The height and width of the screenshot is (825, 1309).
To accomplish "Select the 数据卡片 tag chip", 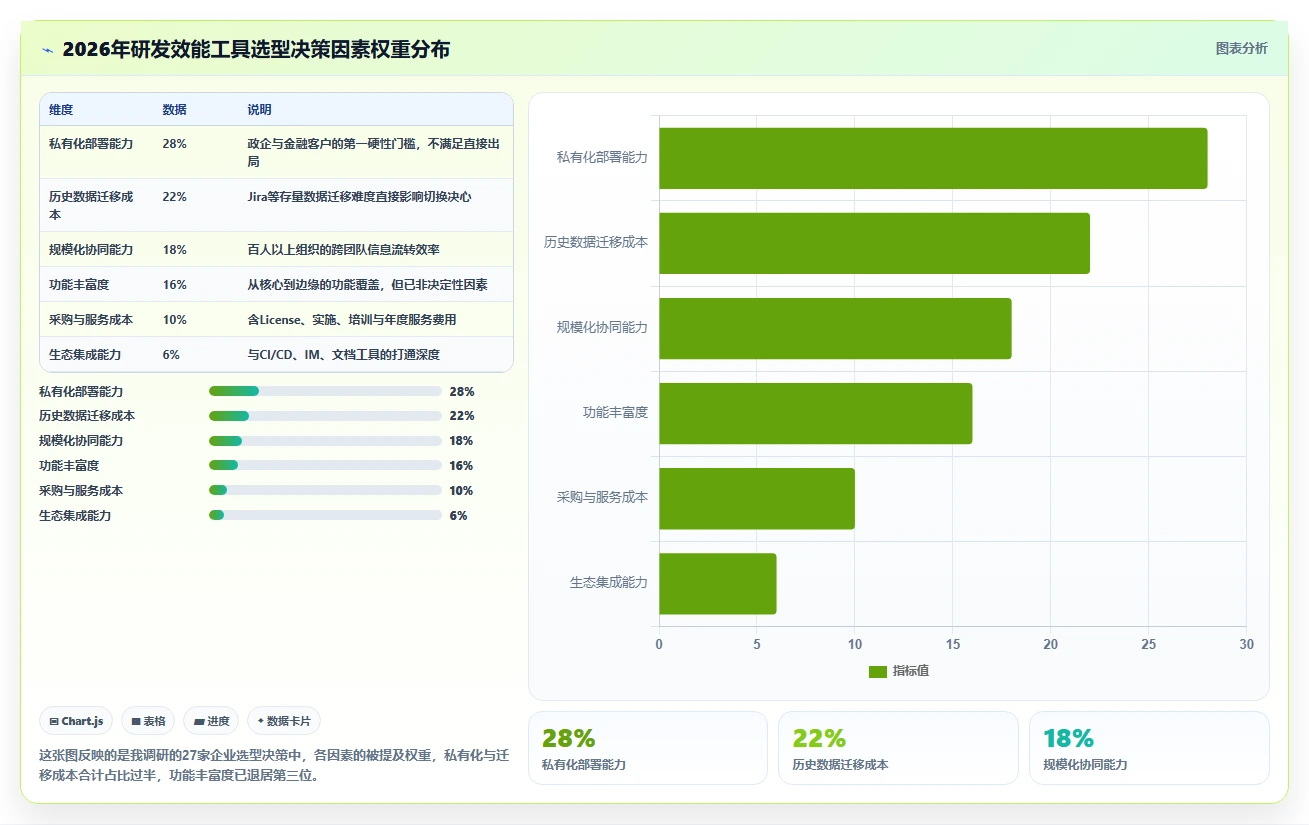I will 284,721.
